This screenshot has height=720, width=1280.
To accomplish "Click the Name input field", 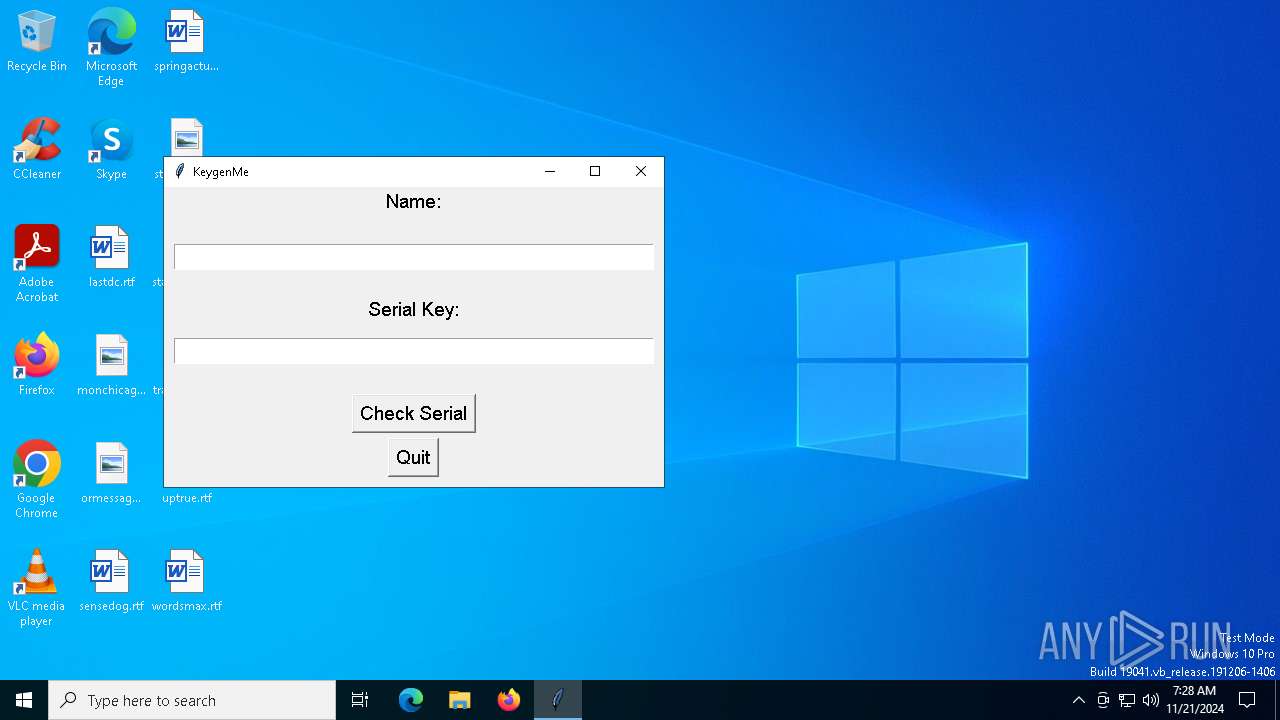I will pos(414,257).
